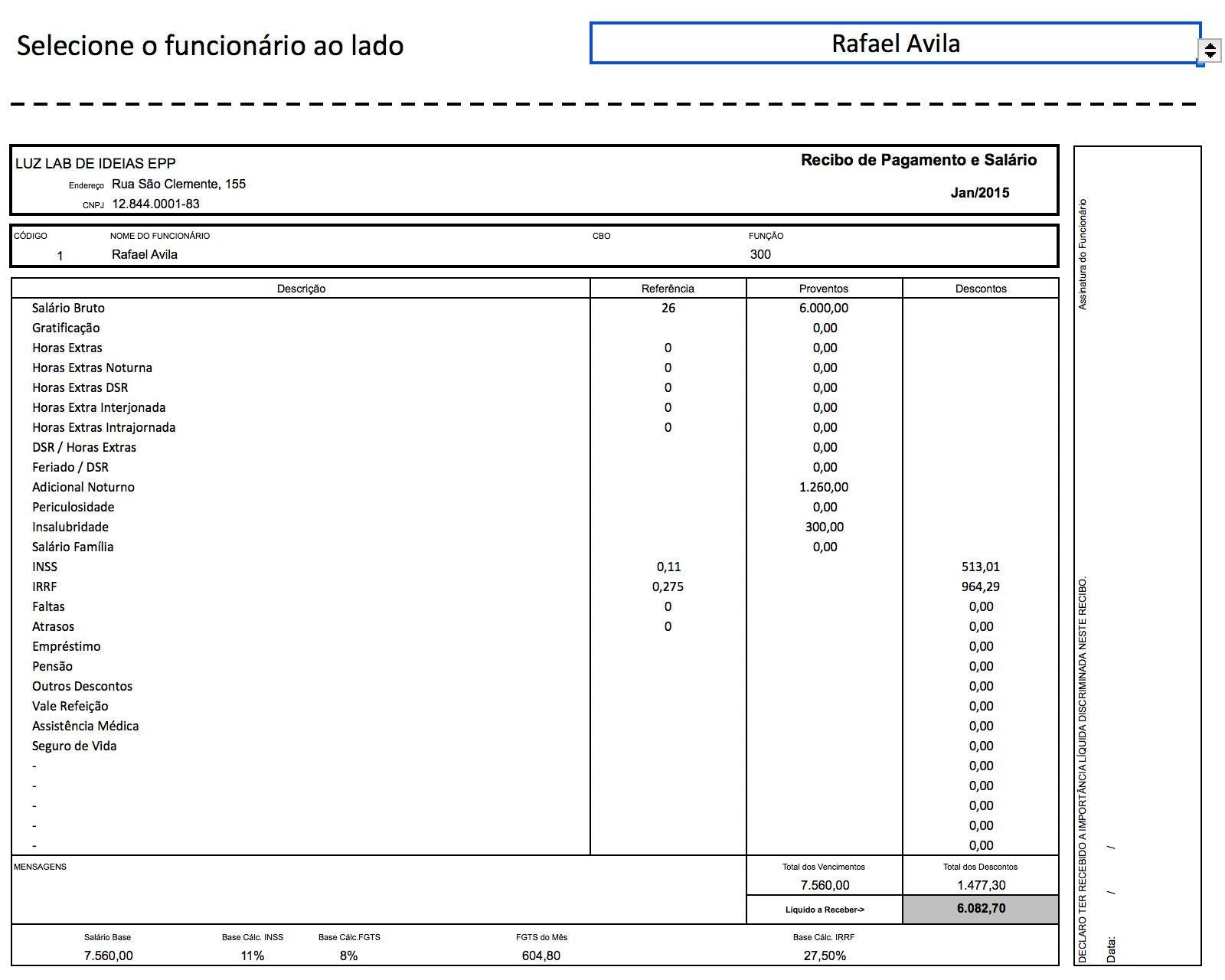
Task: Click the FGTS do Mês value 604,80
Action: (541, 955)
